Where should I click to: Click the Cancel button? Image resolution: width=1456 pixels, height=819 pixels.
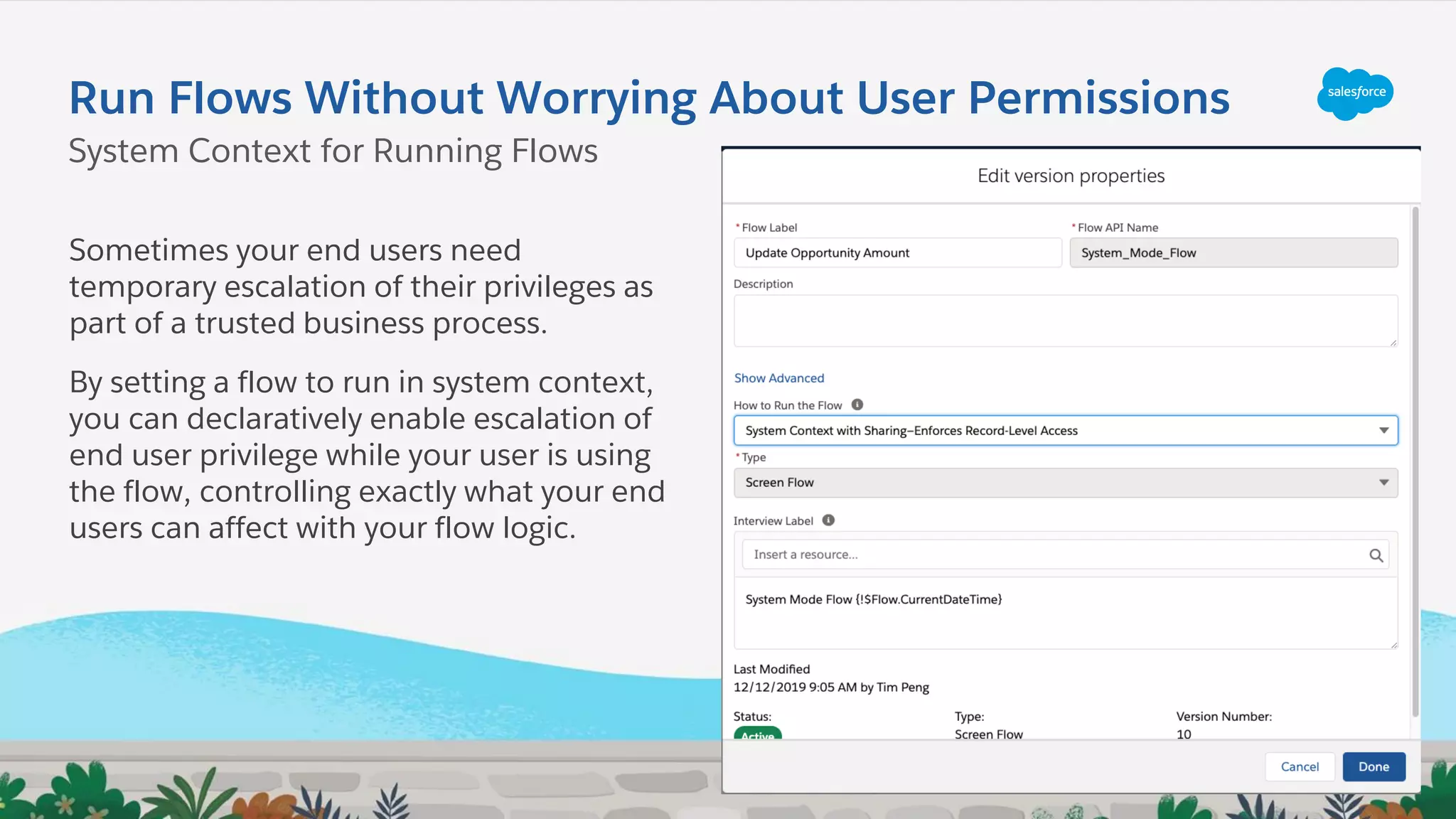point(1300,766)
